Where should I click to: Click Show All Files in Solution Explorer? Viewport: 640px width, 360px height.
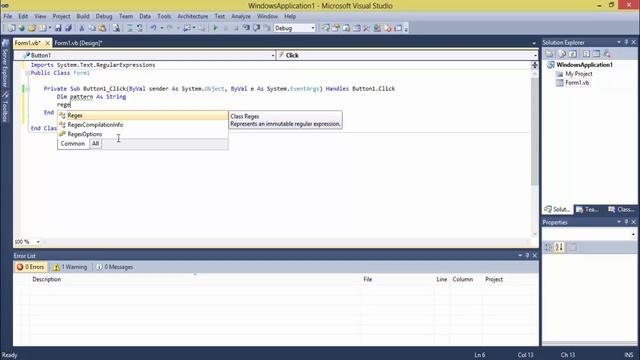562,54
